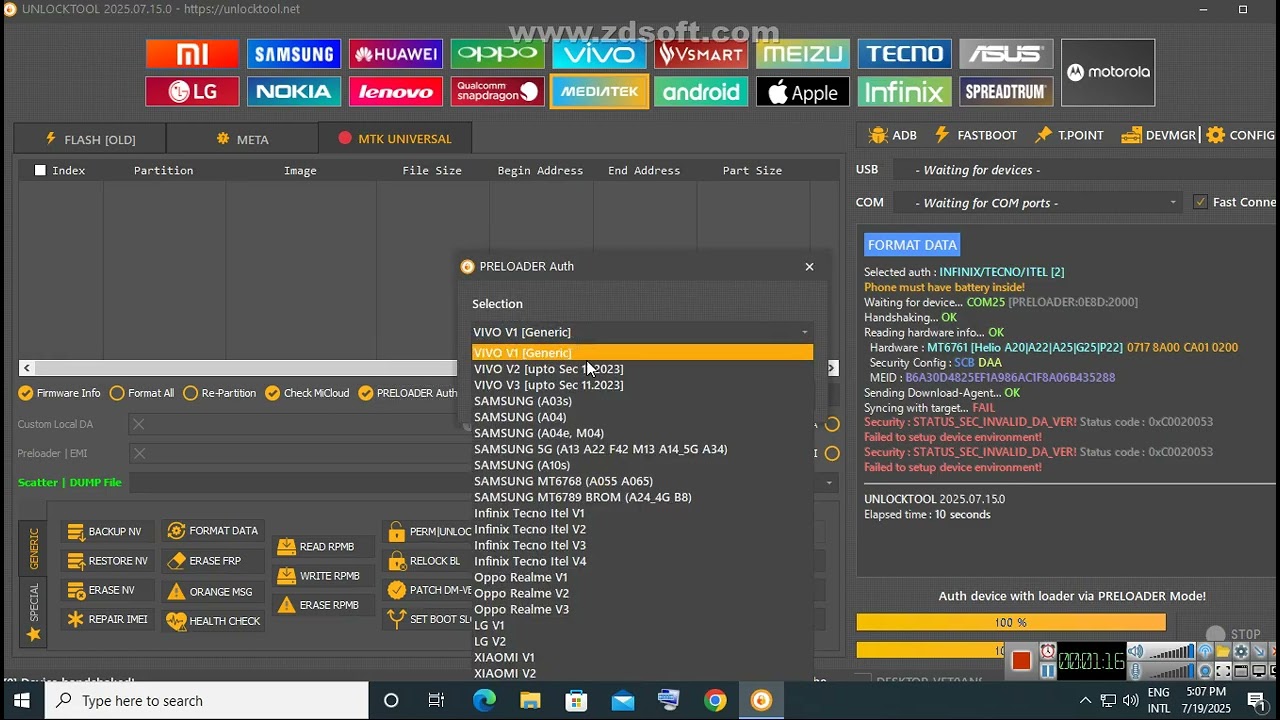1280x720 pixels.
Task: Select the Xiaomi MI brand logo
Action: [192, 54]
